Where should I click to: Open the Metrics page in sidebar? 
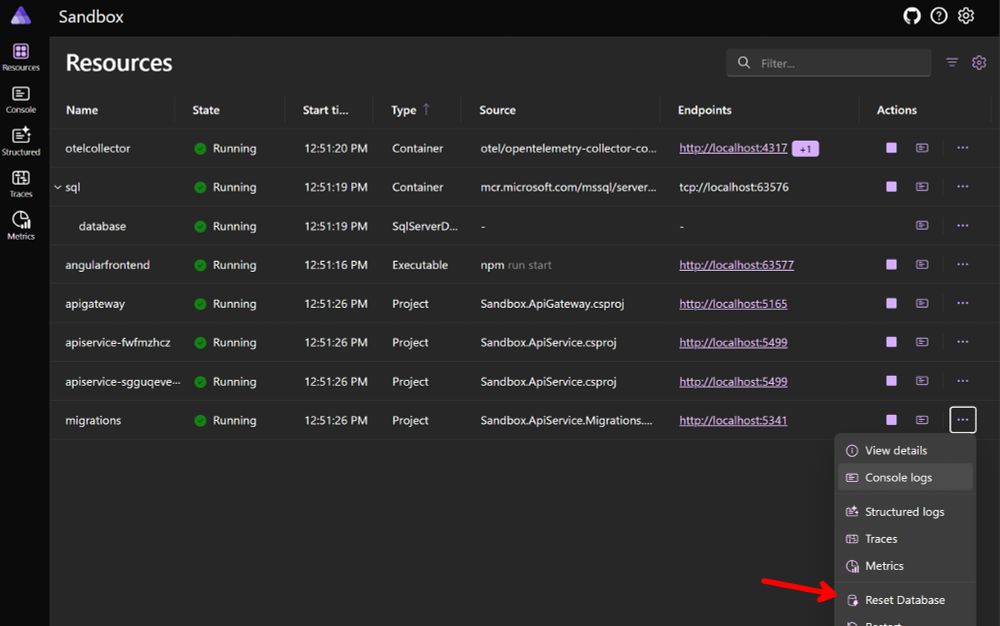click(x=20, y=226)
